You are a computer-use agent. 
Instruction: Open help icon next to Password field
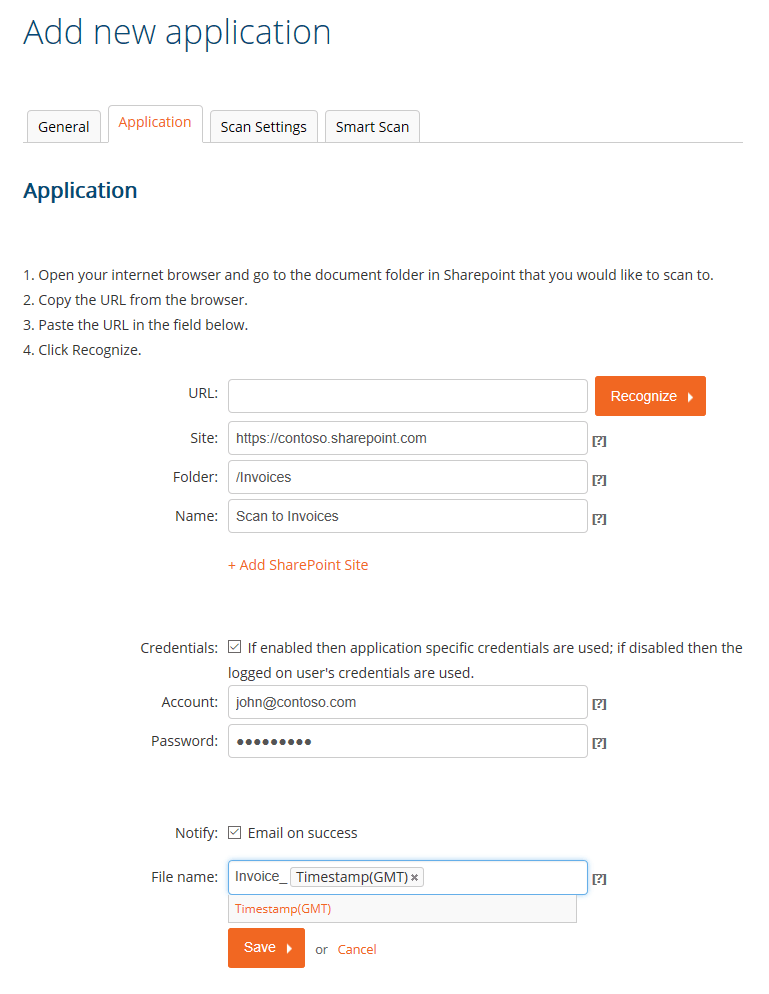click(599, 743)
